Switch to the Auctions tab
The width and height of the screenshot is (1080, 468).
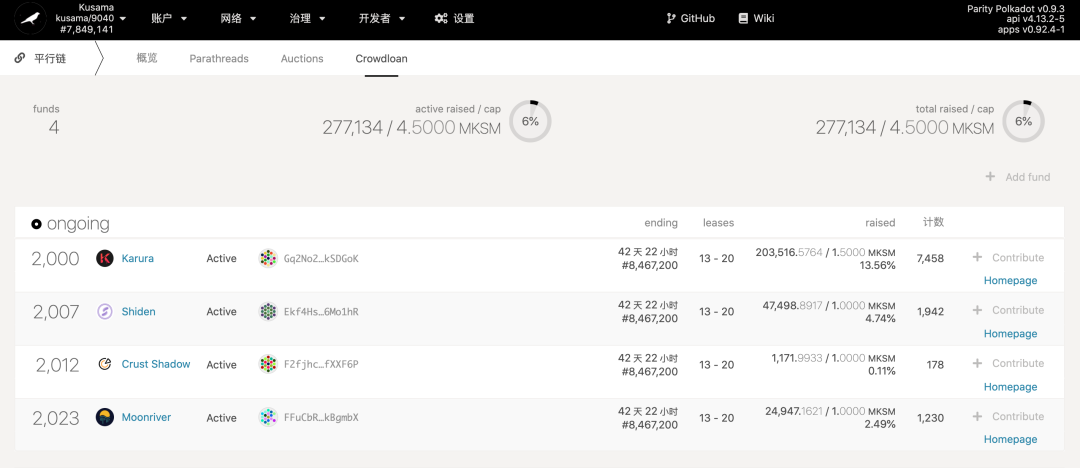click(302, 59)
